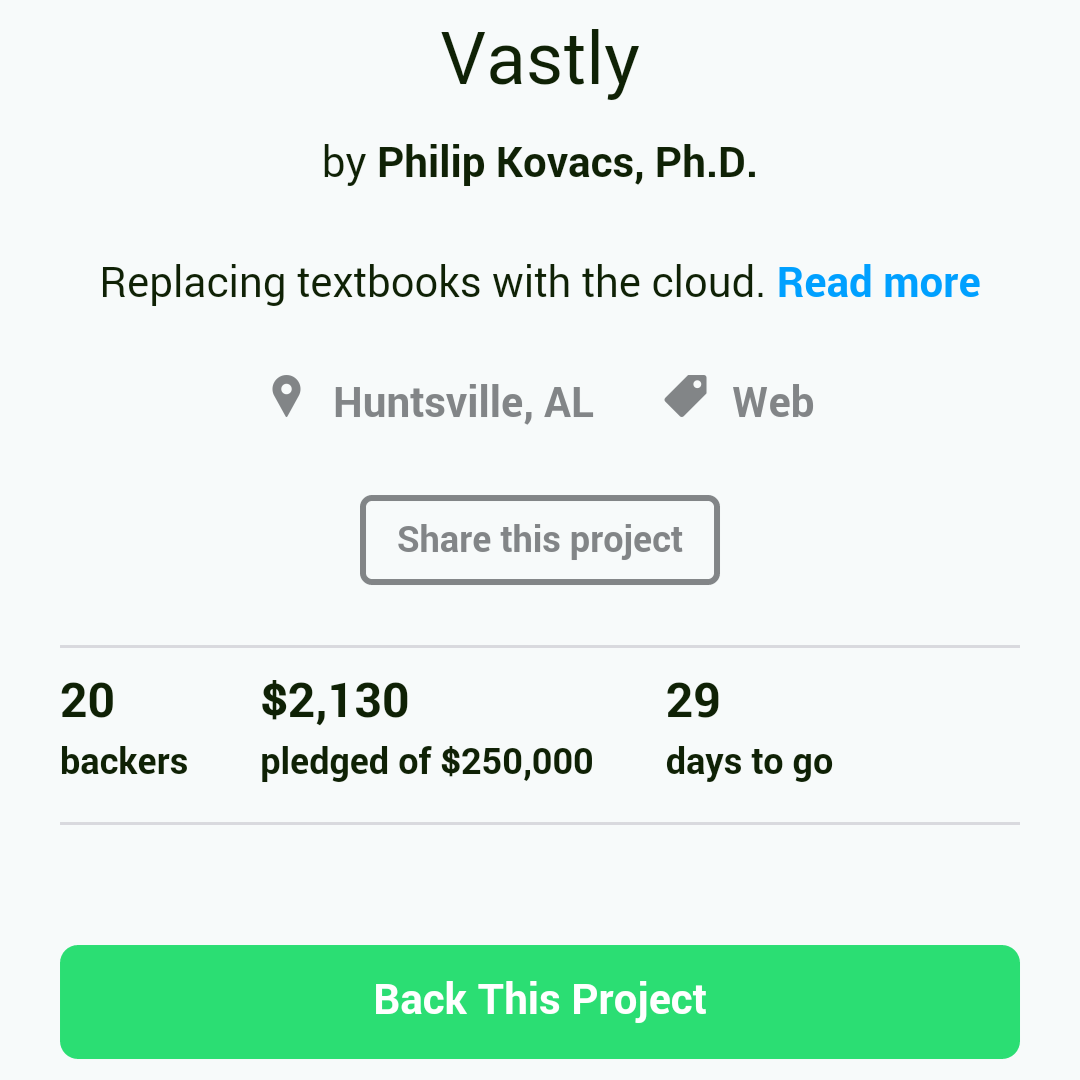Tap the green Back This Project button
1080x1080 pixels.
[x=540, y=1001]
